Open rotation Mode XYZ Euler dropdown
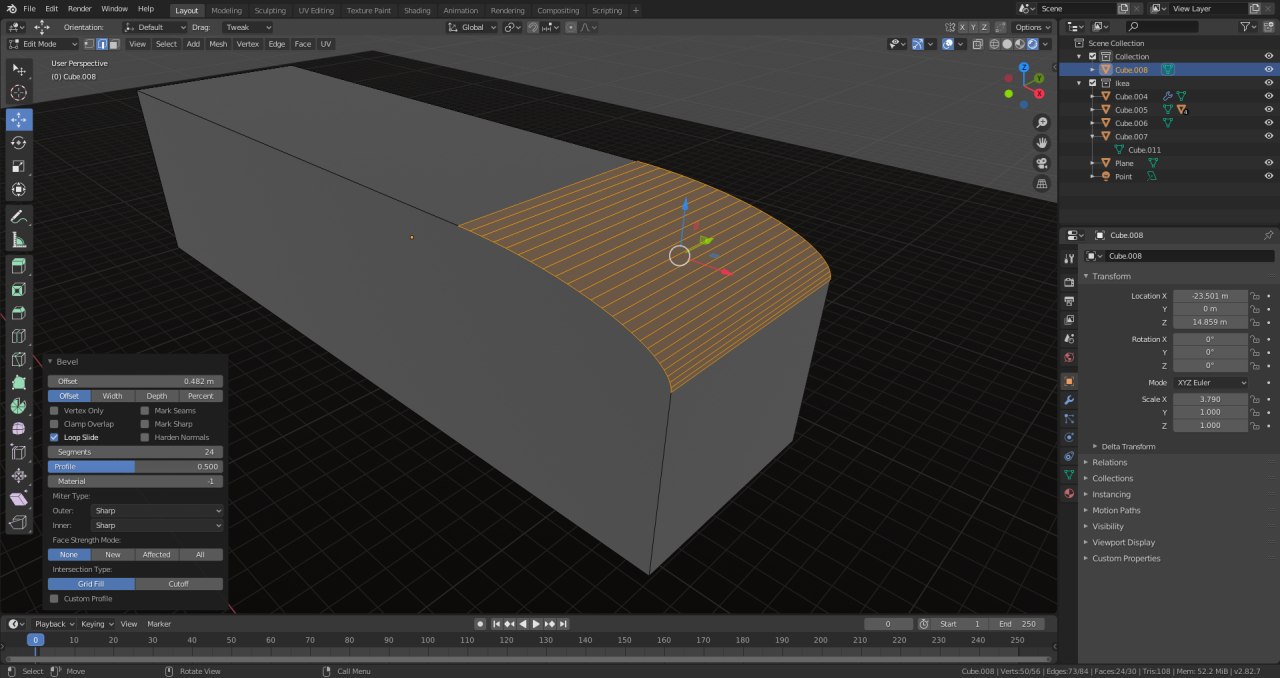1280x678 pixels. [x=1211, y=383]
